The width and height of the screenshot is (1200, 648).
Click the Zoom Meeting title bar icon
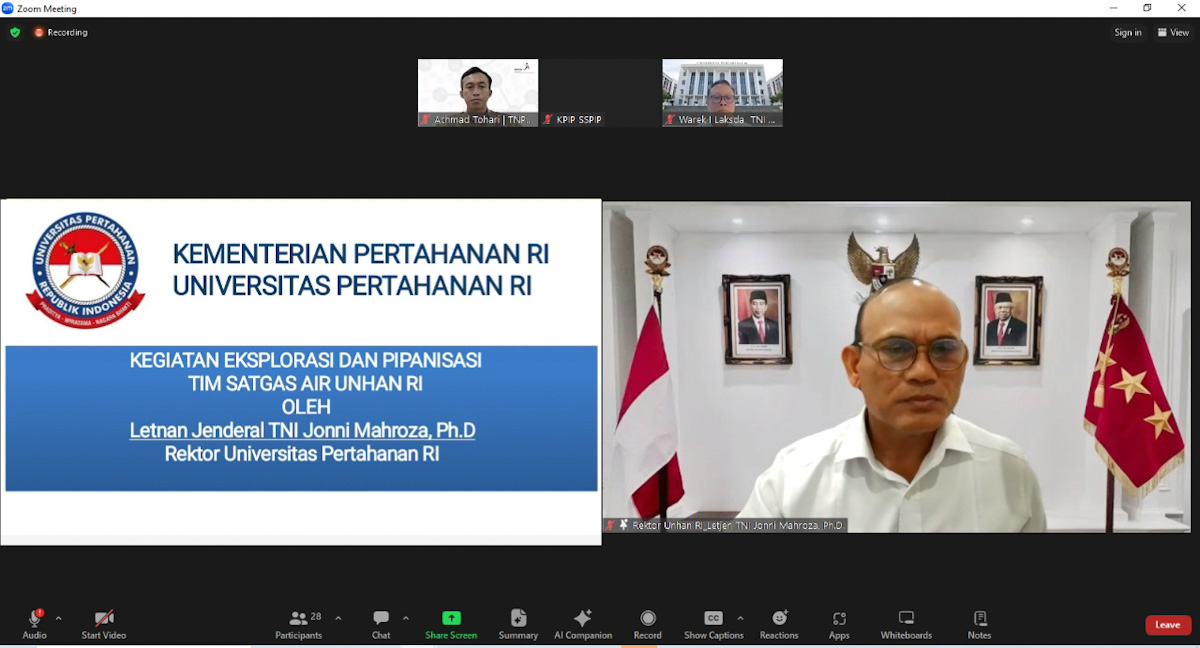[8, 8]
